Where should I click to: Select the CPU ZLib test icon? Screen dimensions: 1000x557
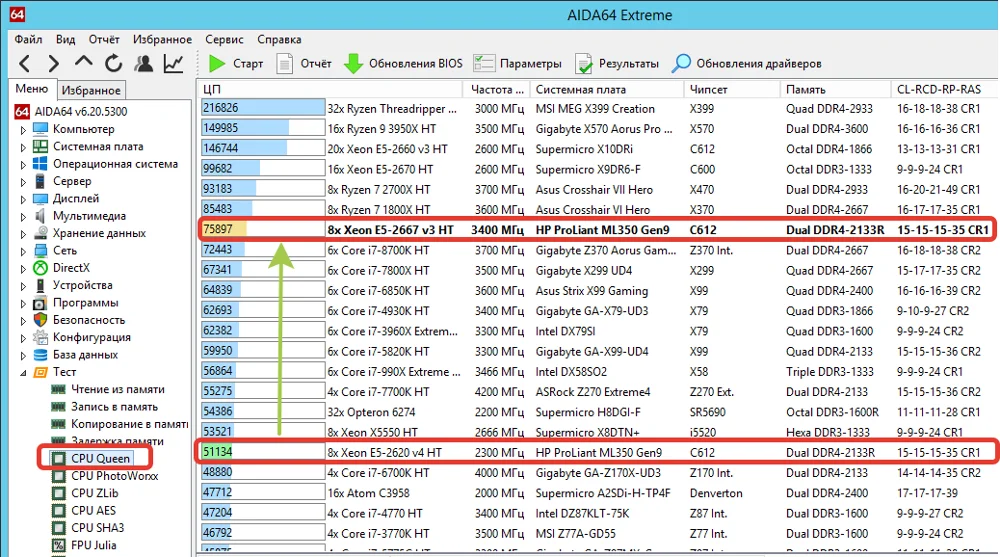[x=58, y=493]
